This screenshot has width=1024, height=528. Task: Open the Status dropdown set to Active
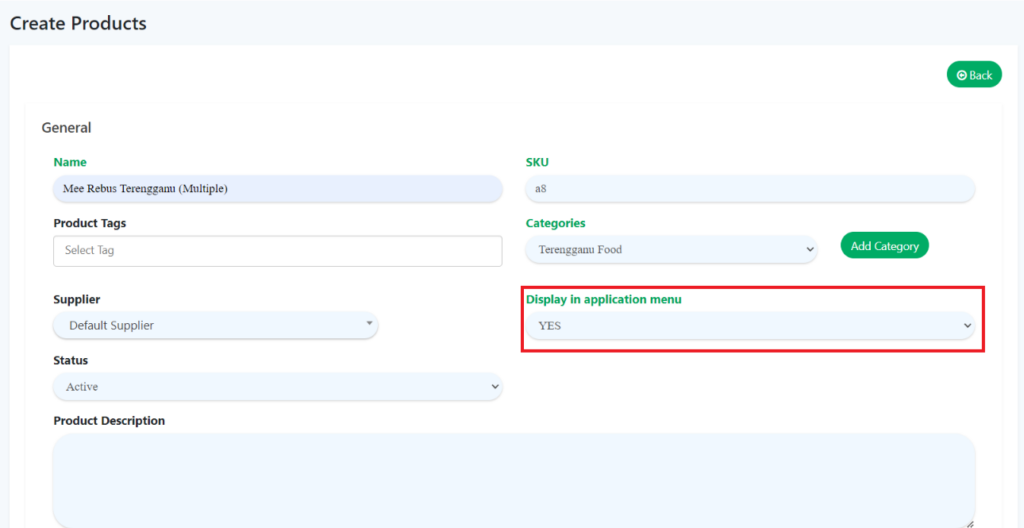coord(277,386)
